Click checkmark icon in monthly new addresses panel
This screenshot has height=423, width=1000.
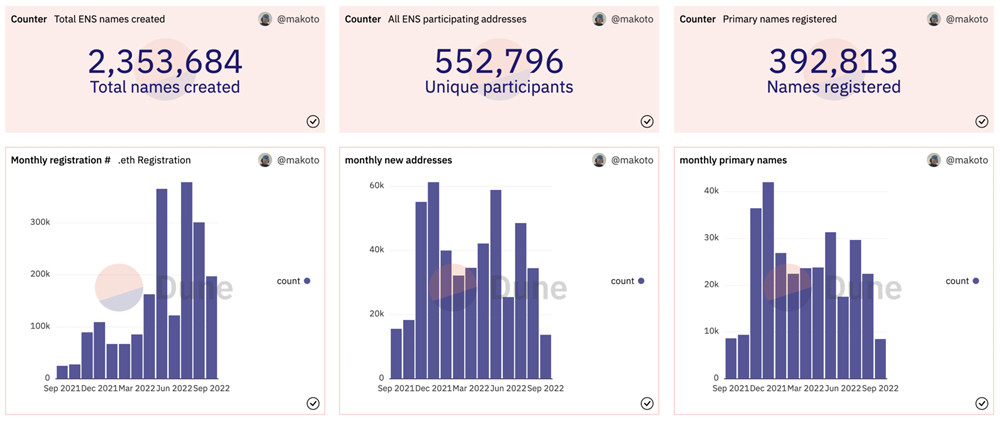[647, 403]
